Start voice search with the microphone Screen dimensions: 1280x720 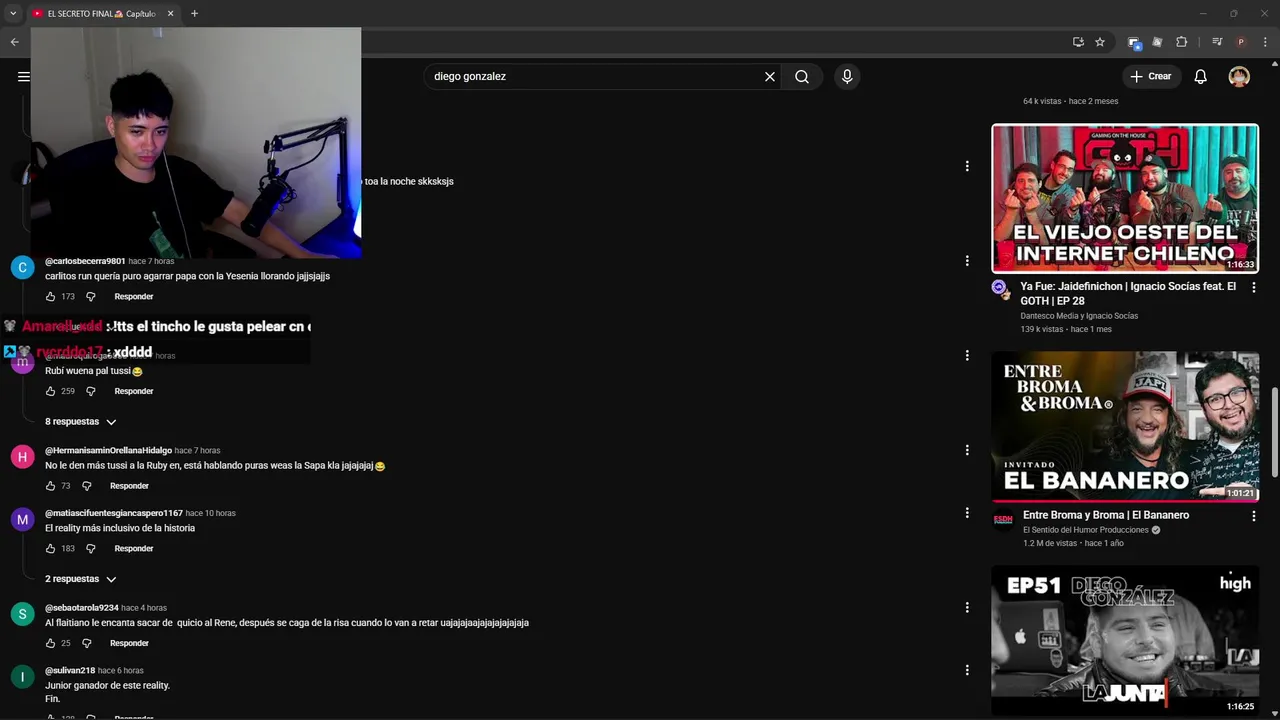[x=847, y=76]
